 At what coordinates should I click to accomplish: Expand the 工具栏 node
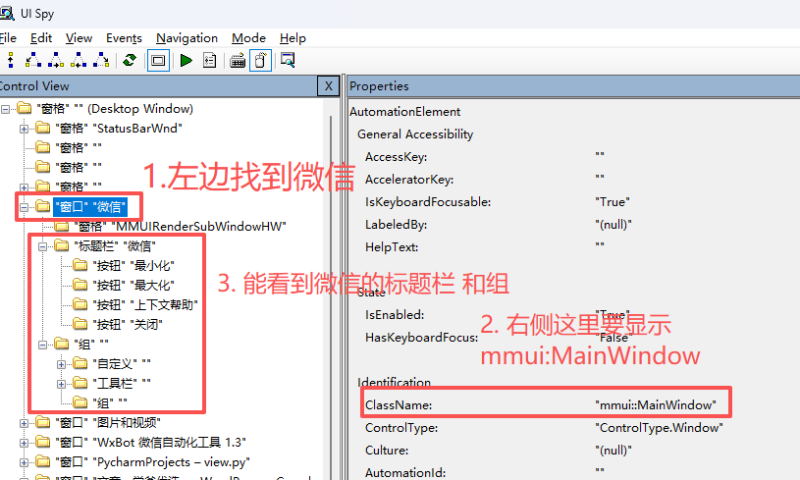[x=61, y=384]
